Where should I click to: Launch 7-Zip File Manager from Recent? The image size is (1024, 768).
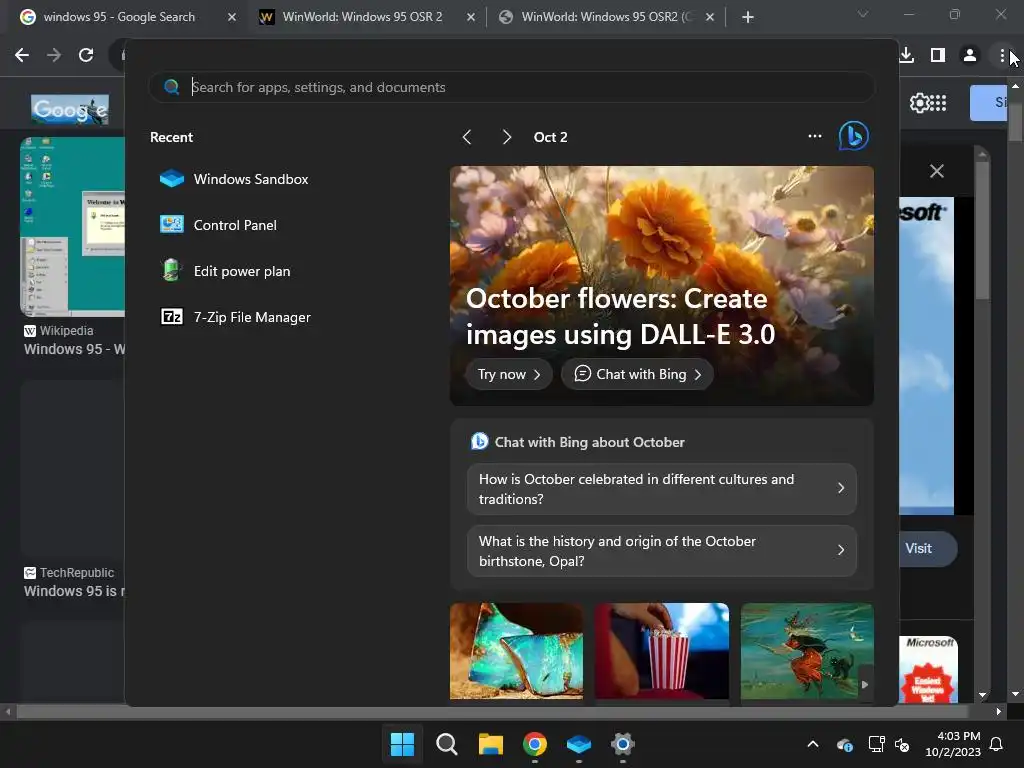coord(236,317)
